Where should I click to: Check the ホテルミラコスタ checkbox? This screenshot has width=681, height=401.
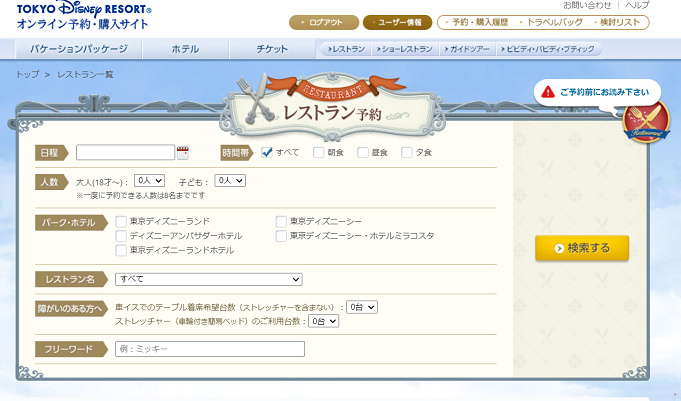(x=281, y=236)
